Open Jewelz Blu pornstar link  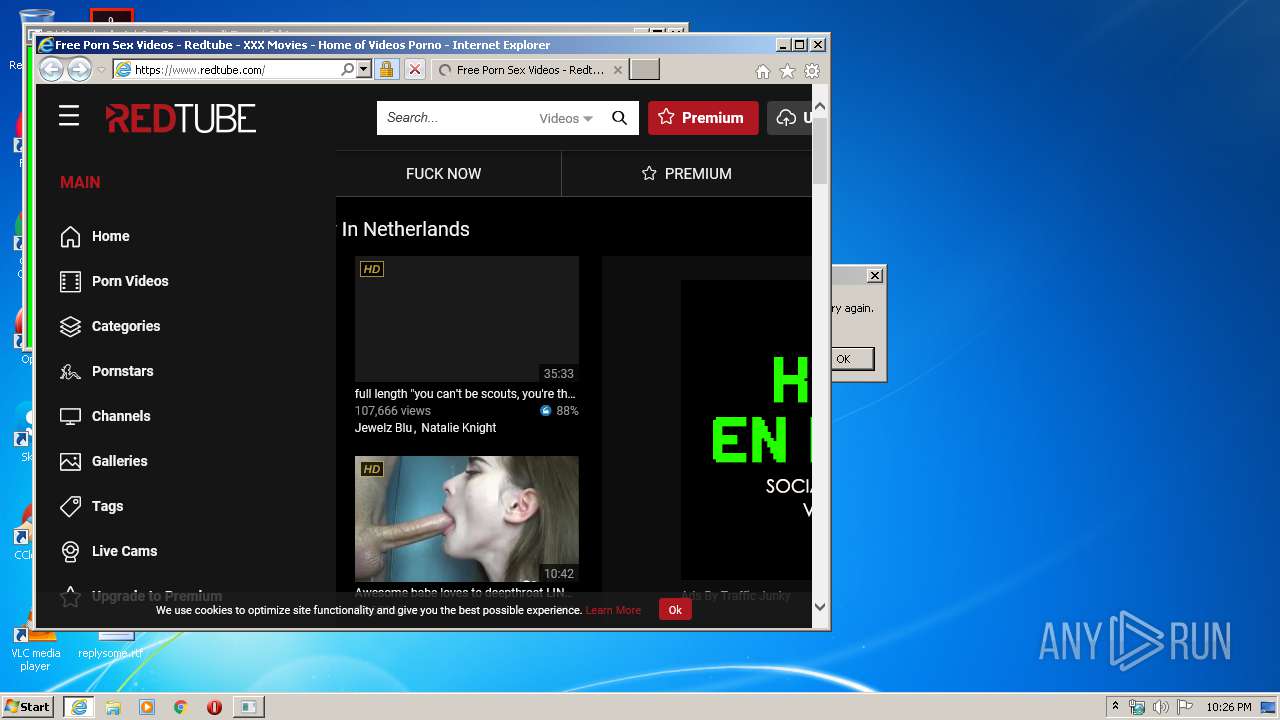[384, 428]
